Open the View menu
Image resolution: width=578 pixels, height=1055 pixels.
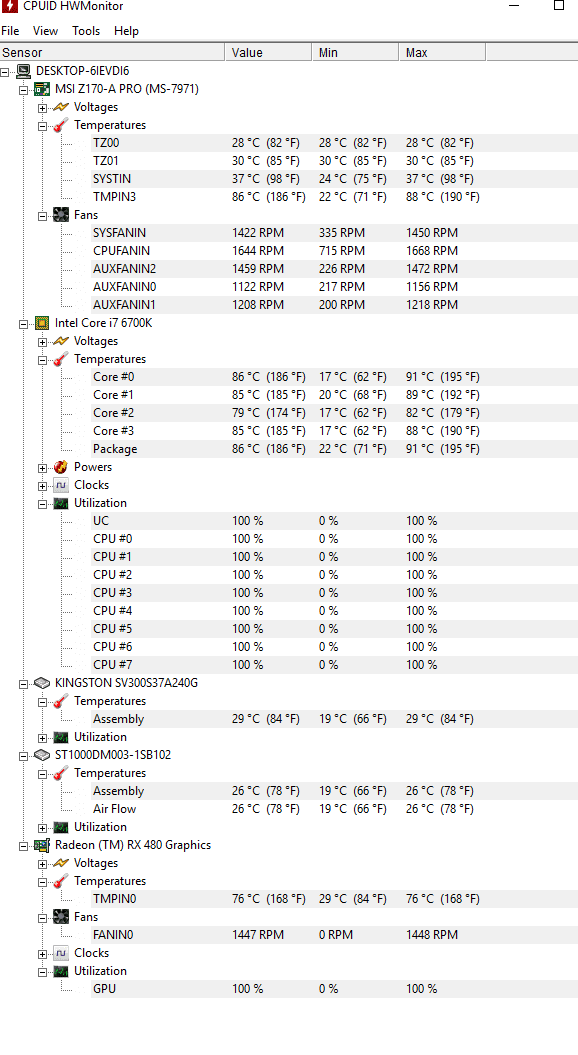[45, 31]
